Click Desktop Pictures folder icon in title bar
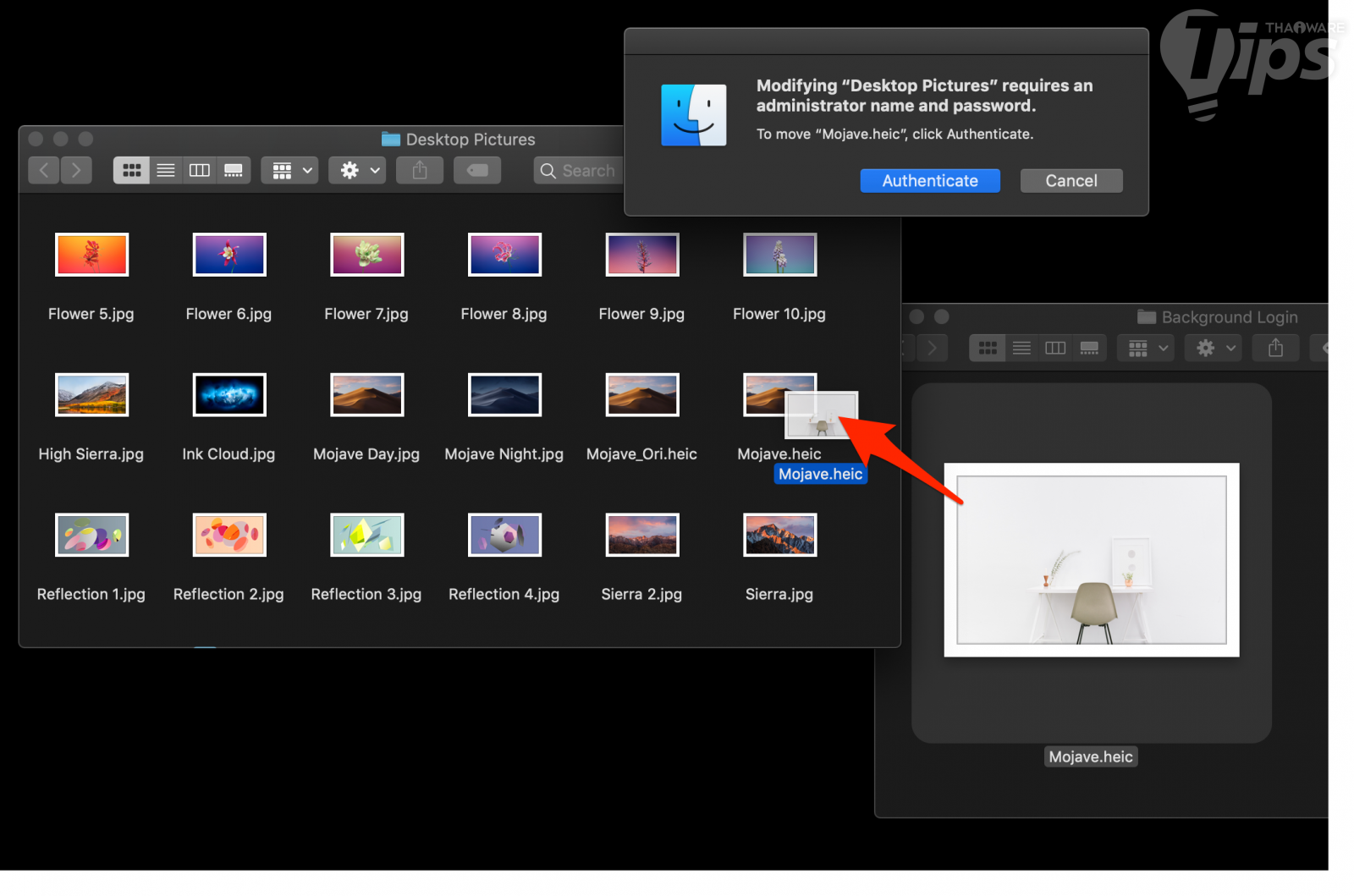 pos(391,139)
